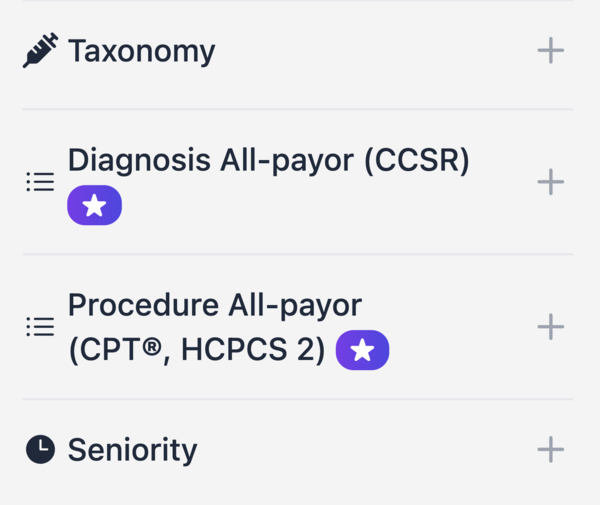Expand the Seniority filter with plus icon
Image resolution: width=600 pixels, height=505 pixels.
pyautogui.click(x=551, y=449)
